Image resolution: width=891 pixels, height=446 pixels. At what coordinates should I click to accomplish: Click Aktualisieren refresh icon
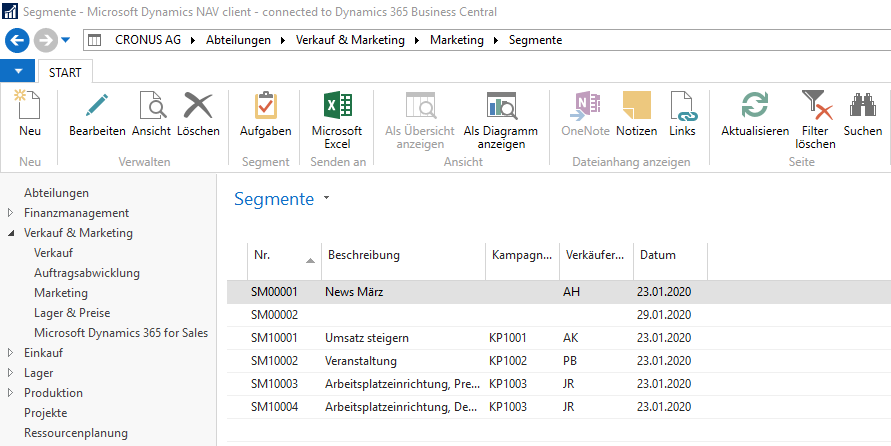click(x=755, y=105)
